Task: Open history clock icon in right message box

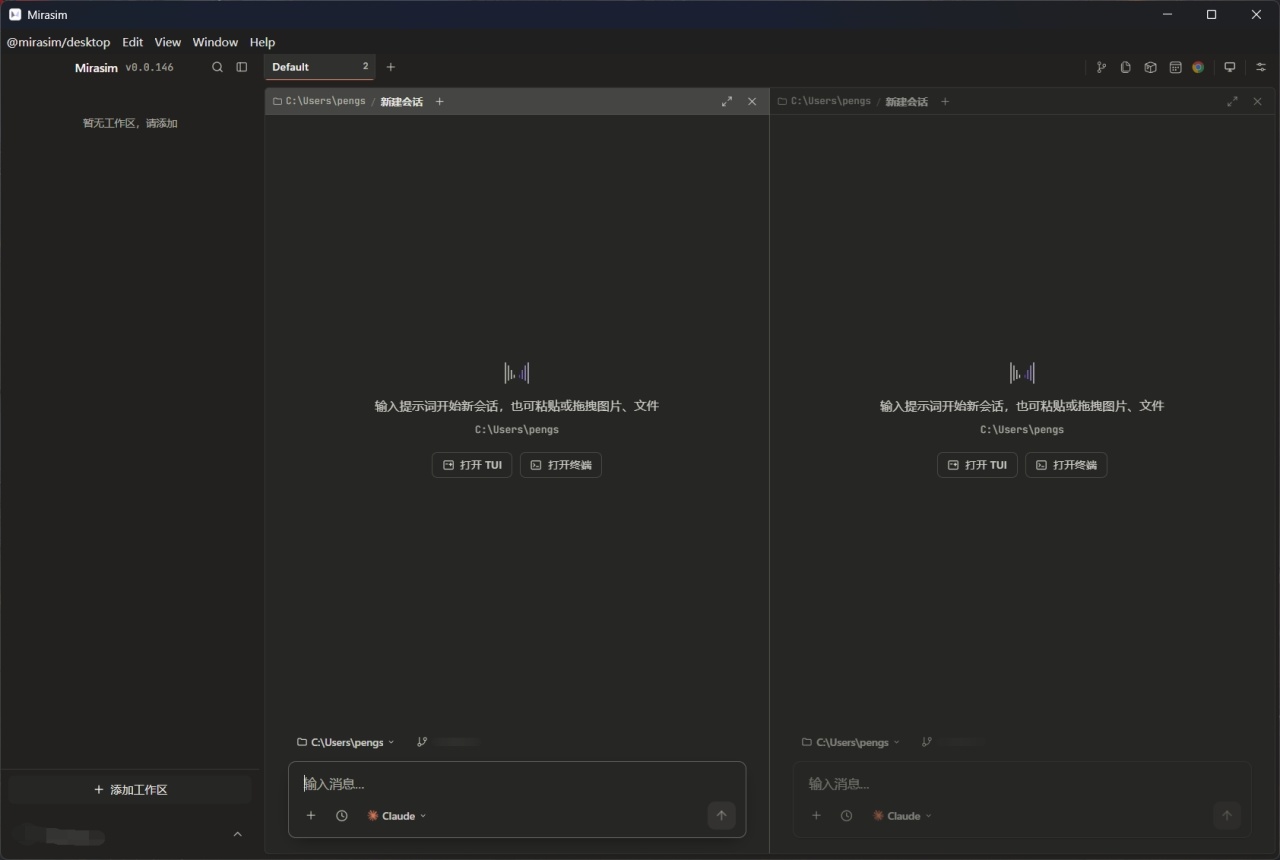Action: [x=847, y=816]
